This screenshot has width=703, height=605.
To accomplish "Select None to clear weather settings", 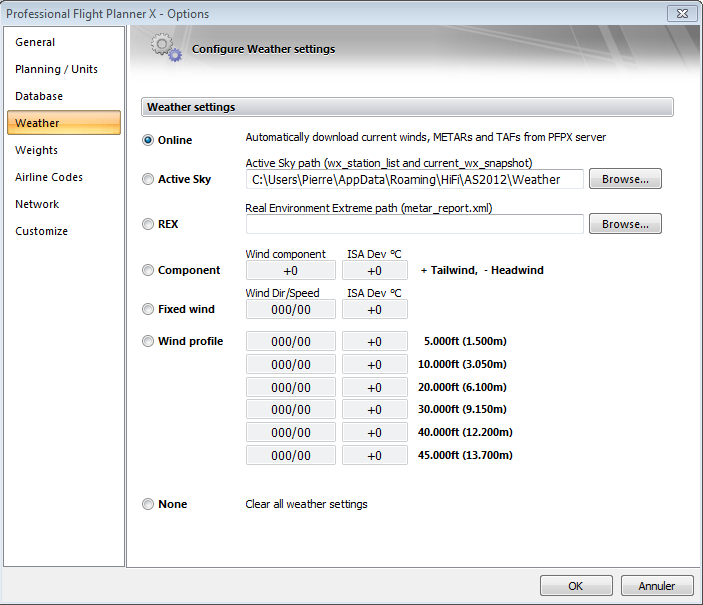I will (148, 505).
